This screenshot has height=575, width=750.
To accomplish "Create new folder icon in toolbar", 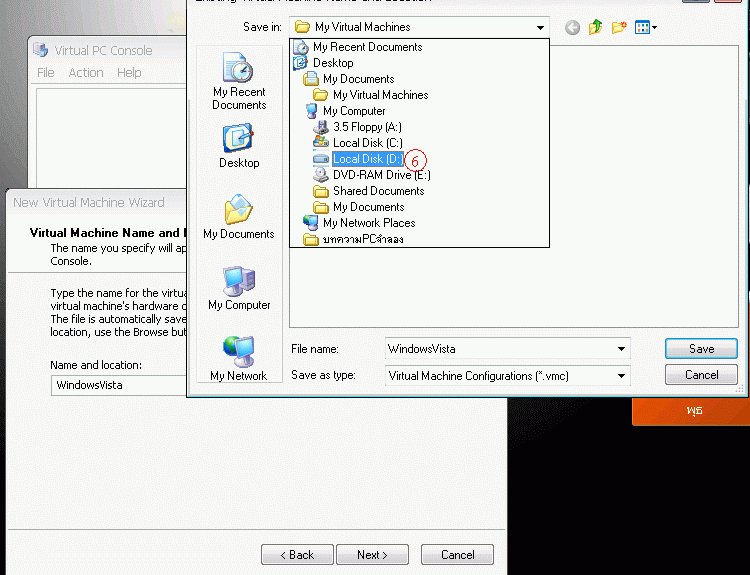I will click(619, 27).
